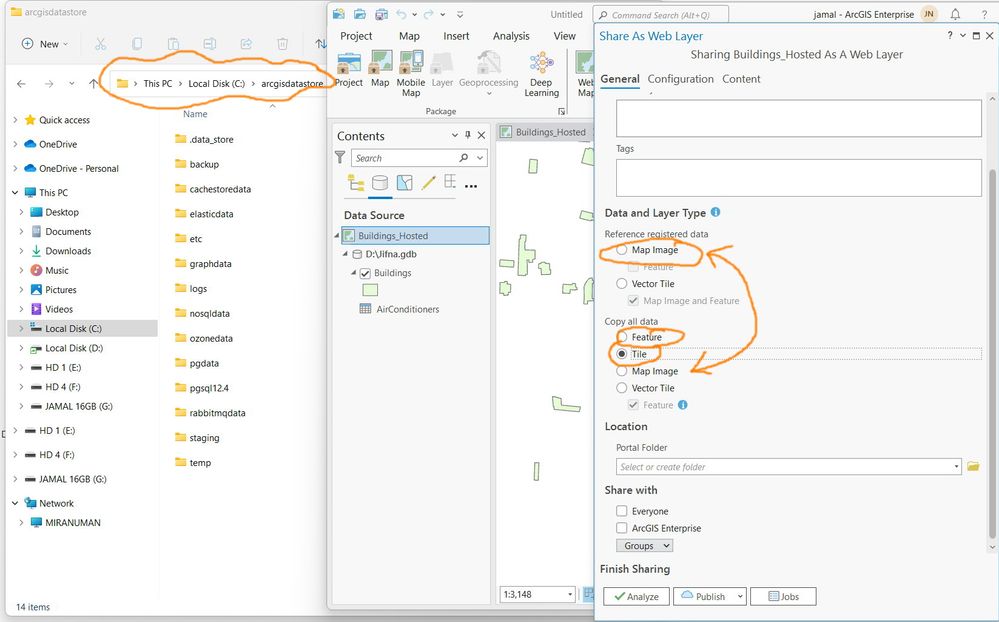999x622 pixels.
Task: Click the info icon beside Data and Layer Type
Action: [715, 212]
